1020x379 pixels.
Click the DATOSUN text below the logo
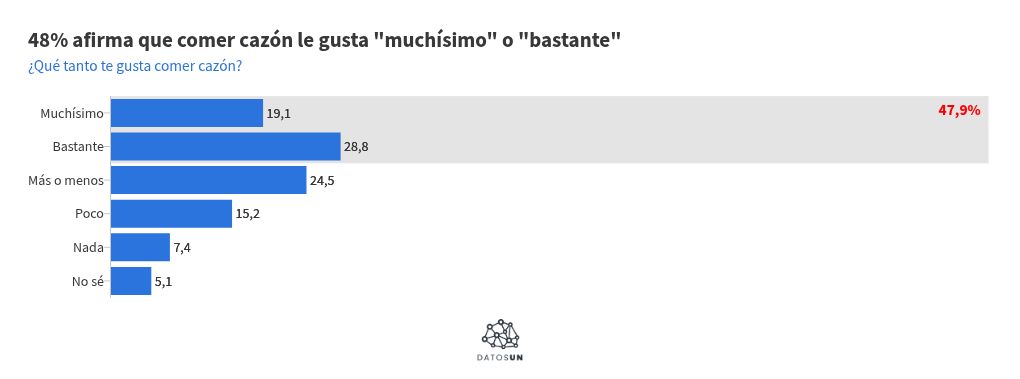[500, 357]
